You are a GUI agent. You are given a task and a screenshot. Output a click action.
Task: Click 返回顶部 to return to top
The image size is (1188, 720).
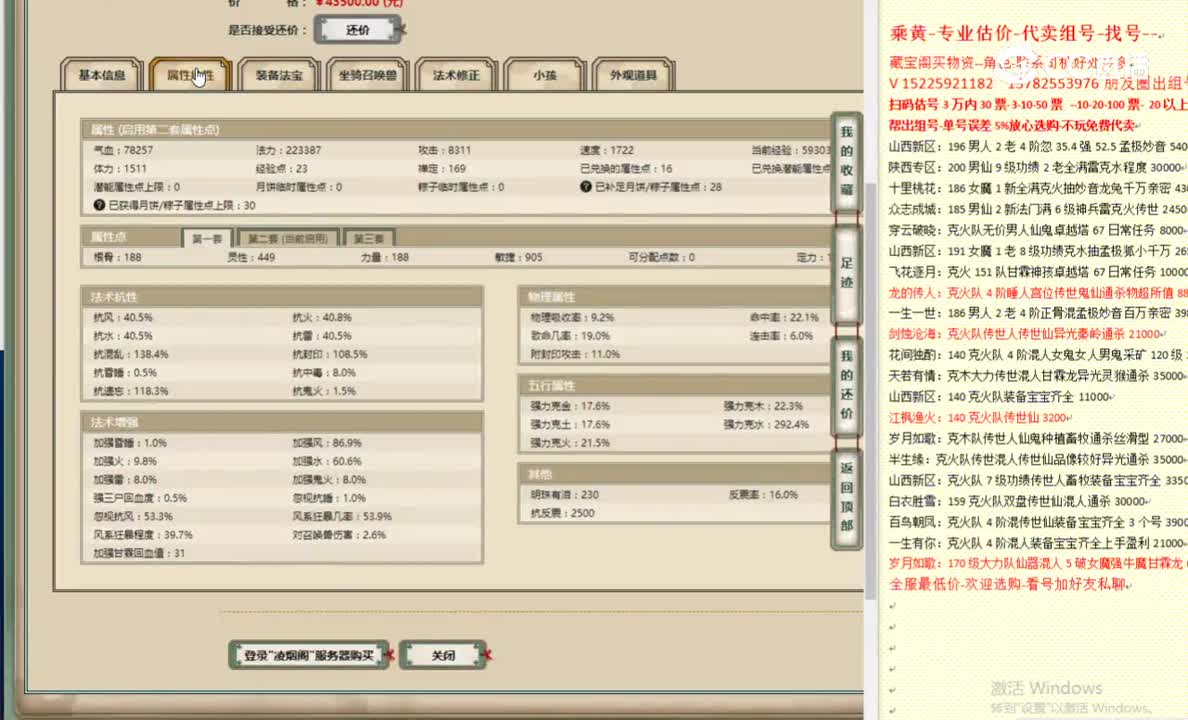(x=846, y=497)
